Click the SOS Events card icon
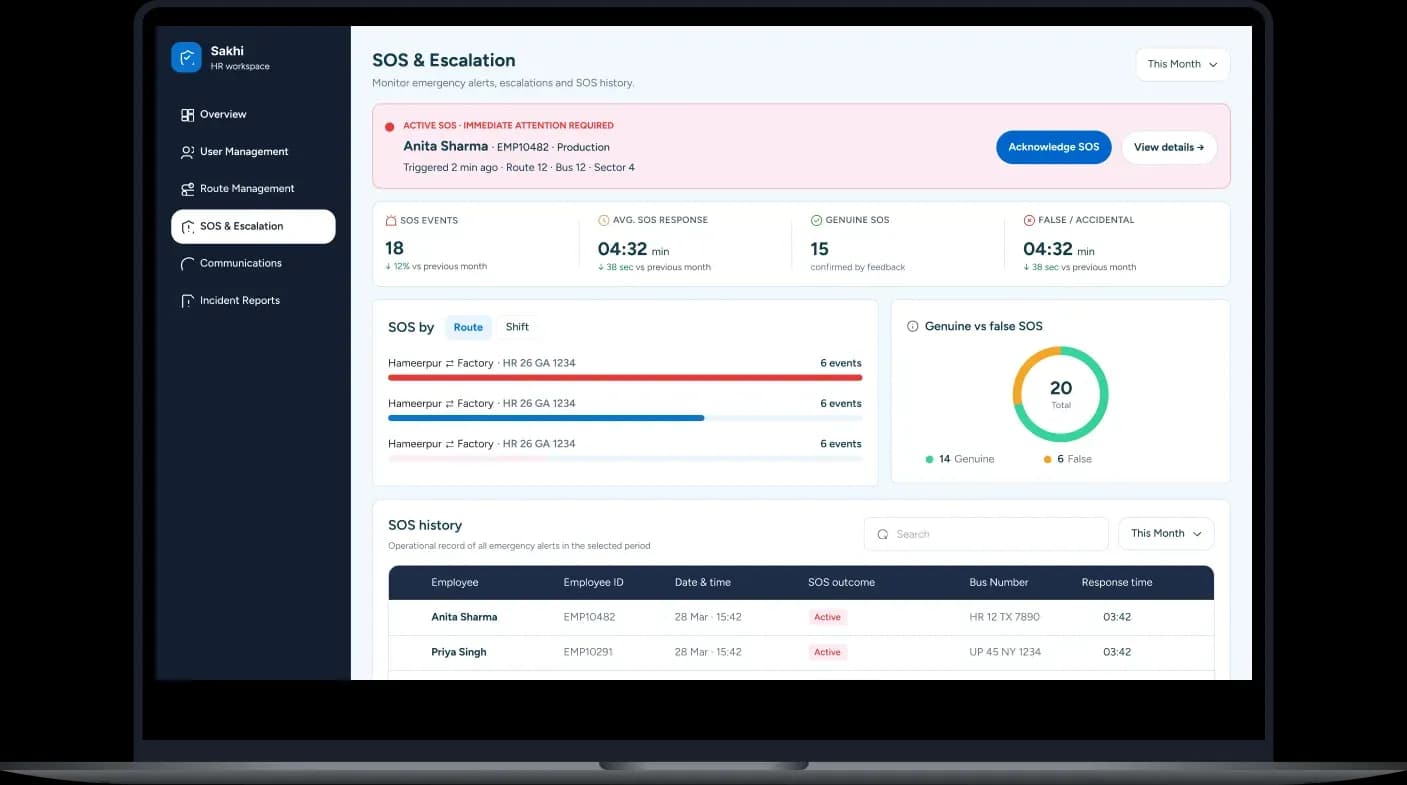The image size is (1407, 785). (x=391, y=220)
